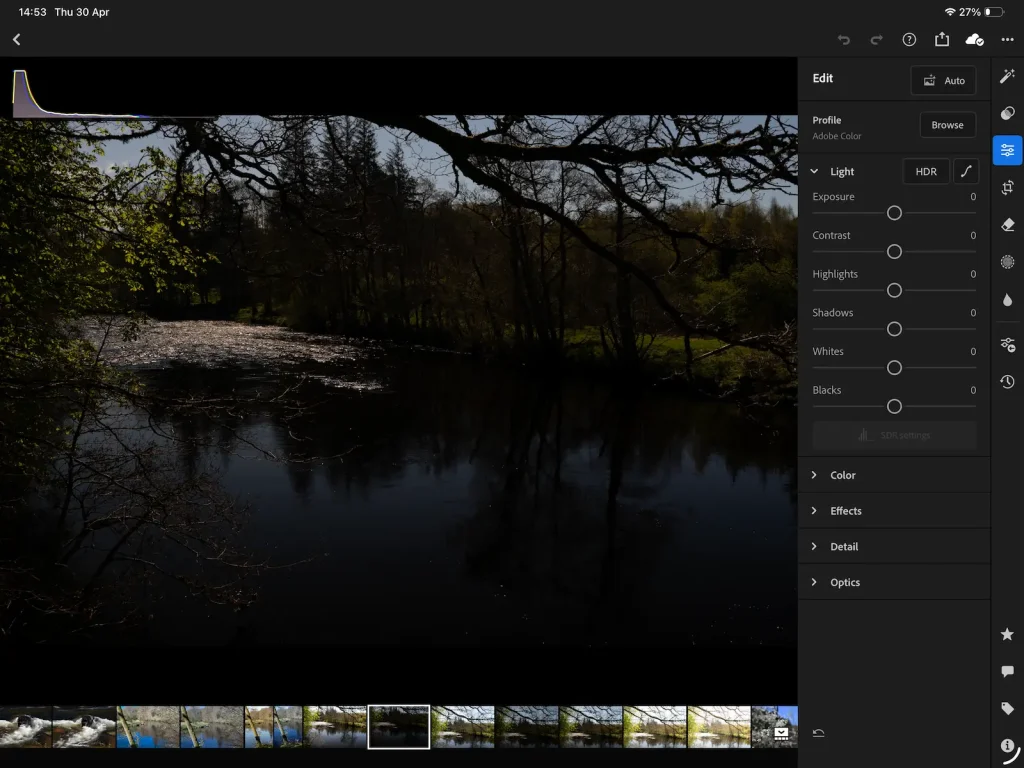Check cloud sync status icon

coord(975,40)
